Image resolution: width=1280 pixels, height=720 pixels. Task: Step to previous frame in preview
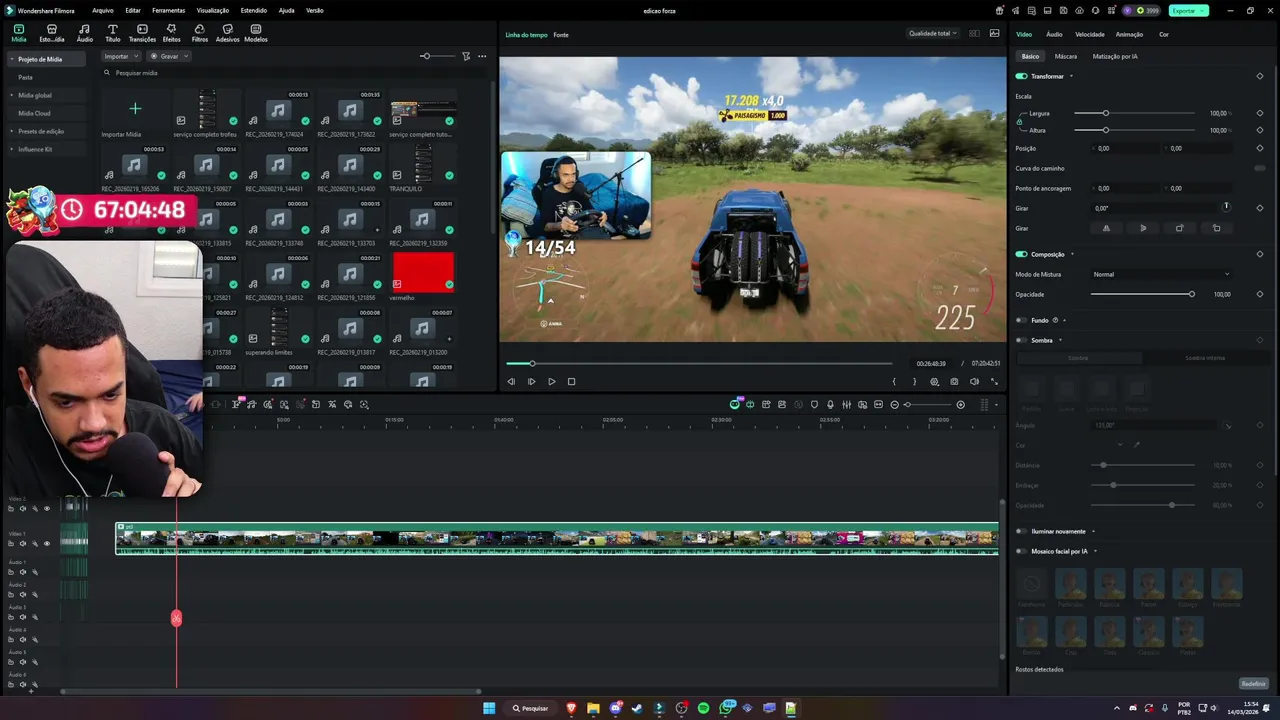pyautogui.click(x=511, y=381)
